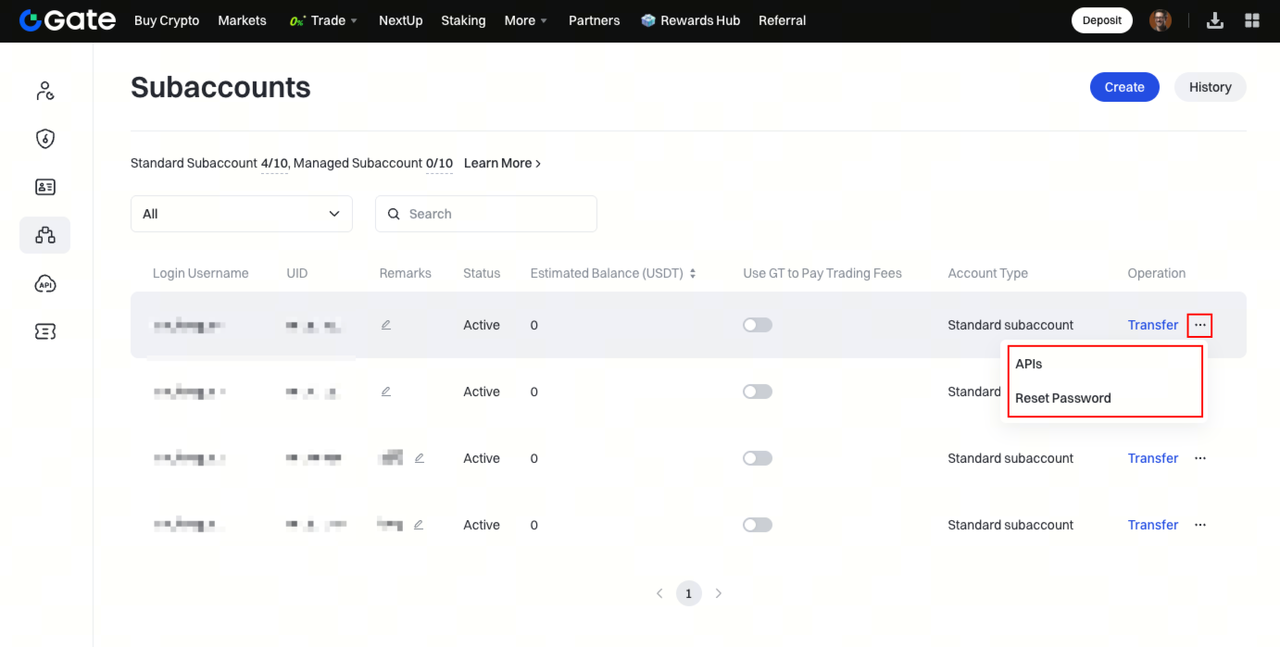Open the grid apps icon in header

[1251, 20]
